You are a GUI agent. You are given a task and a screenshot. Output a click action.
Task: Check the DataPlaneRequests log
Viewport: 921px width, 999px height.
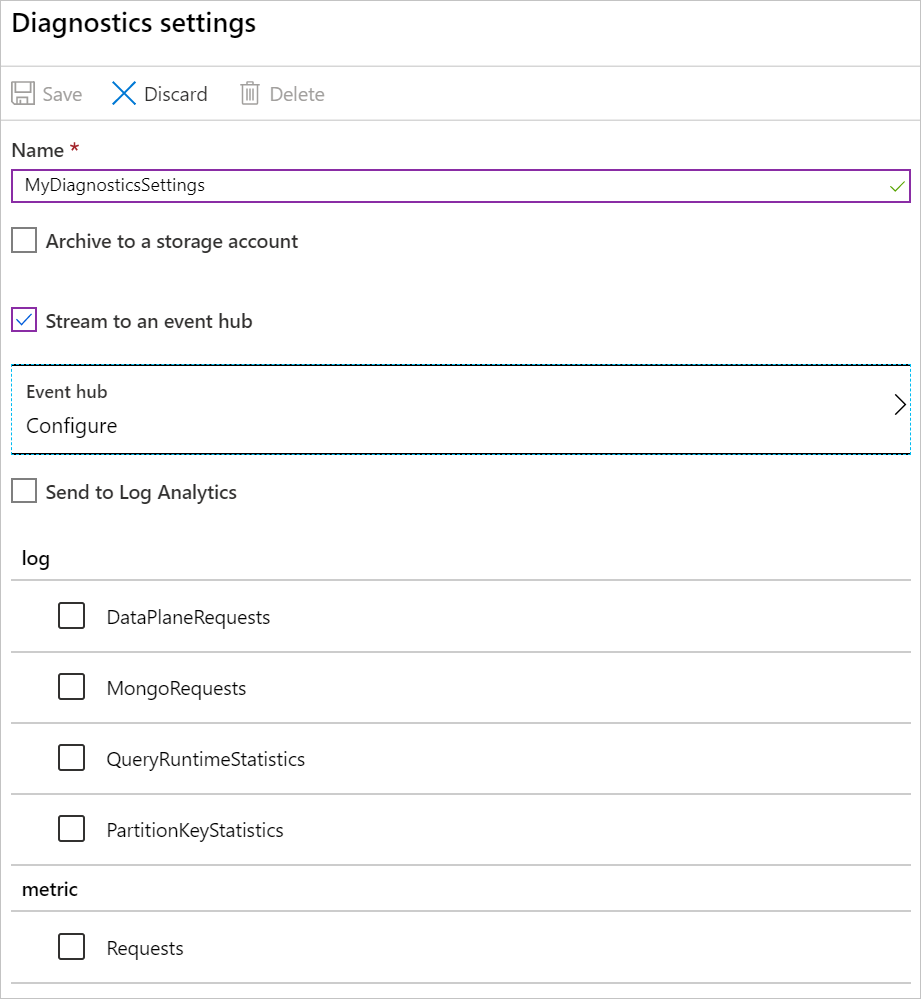pos(71,616)
